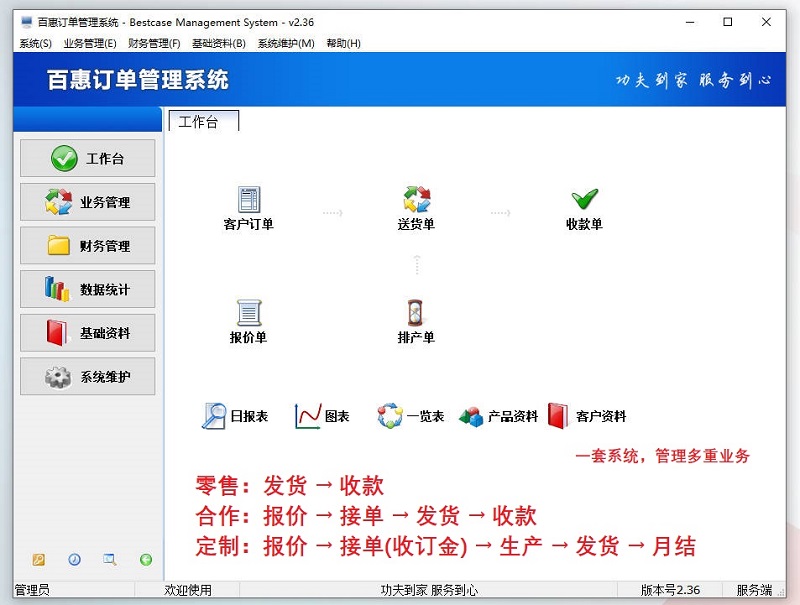Open the 图表 line chart shortcut
The width and height of the screenshot is (800, 605).
(322, 416)
